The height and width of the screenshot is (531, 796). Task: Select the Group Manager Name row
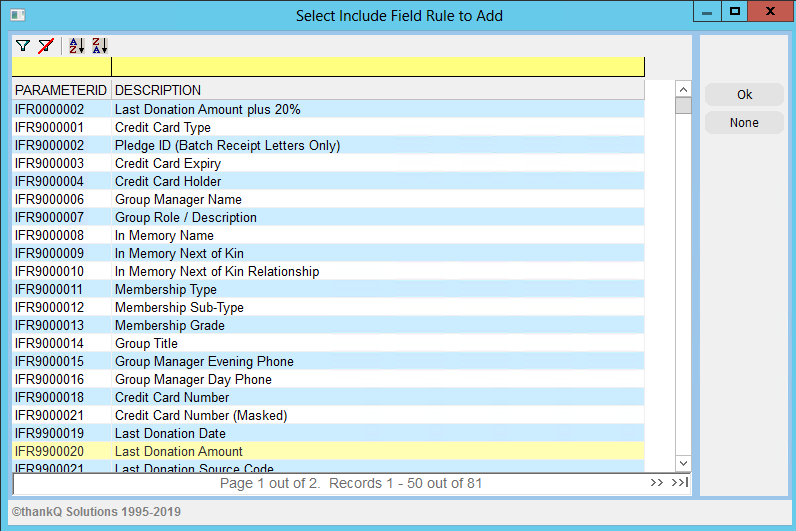[328, 200]
